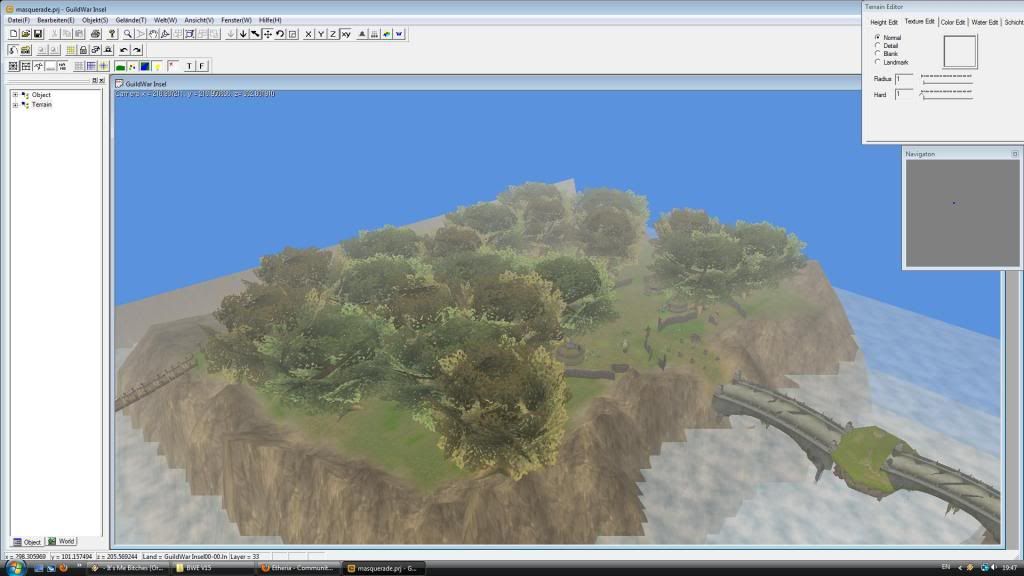Viewport: 1024px width, 576px height.
Task: Switch to the Object bottom tab
Action: tap(27, 542)
